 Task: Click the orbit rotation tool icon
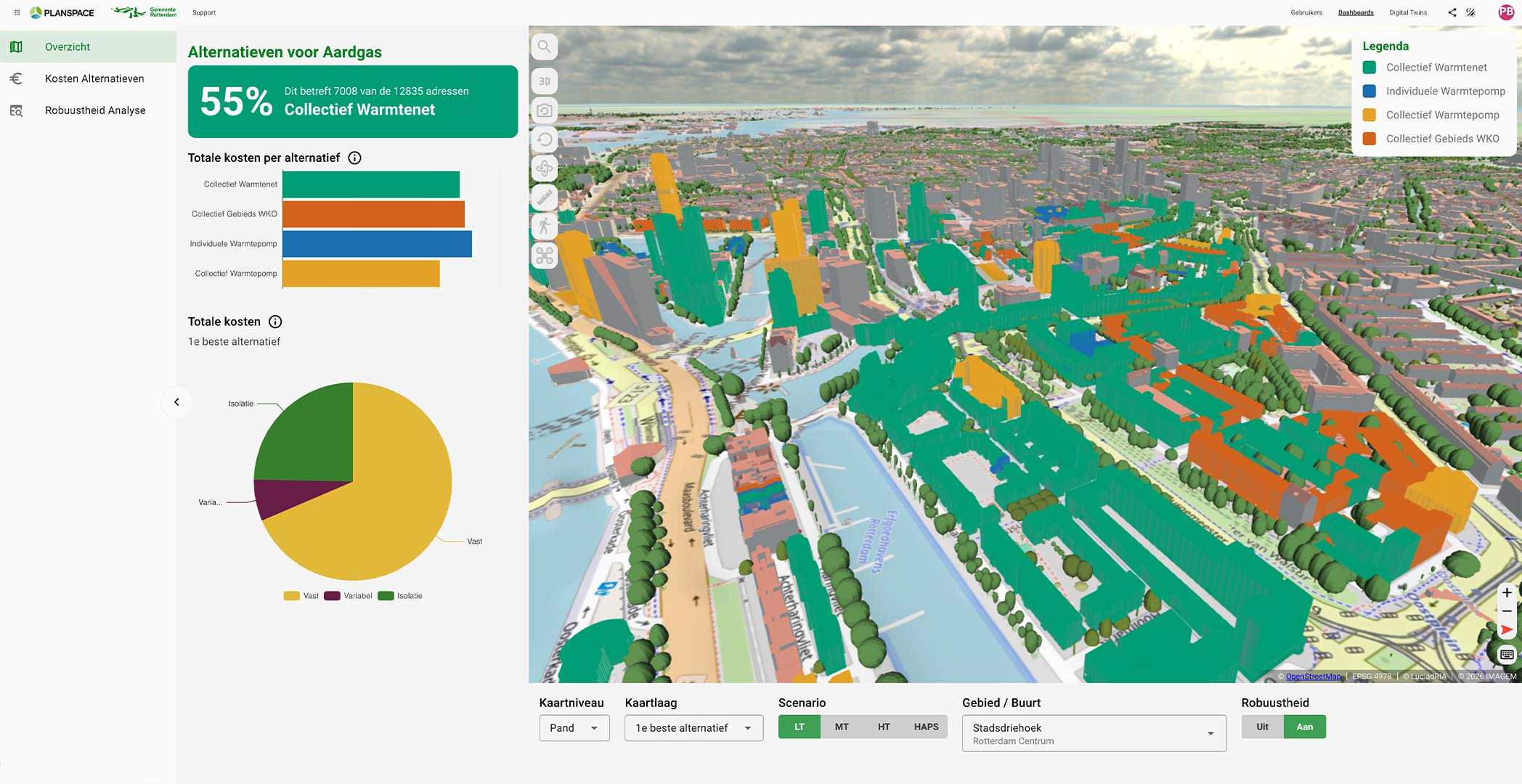[x=544, y=168]
